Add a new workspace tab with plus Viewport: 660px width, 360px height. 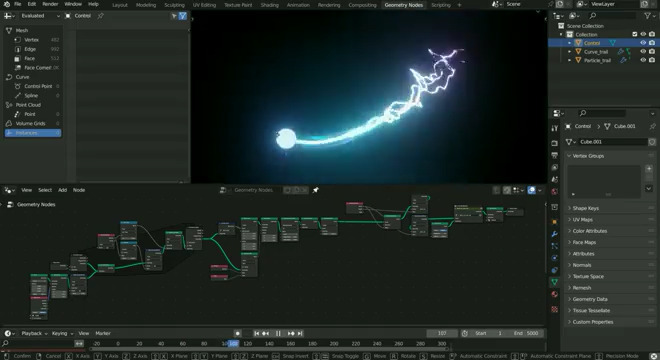[x=459, y=5]
